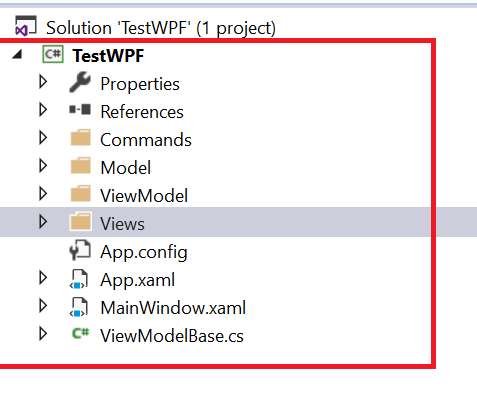Click the Model folder icon

81,166
